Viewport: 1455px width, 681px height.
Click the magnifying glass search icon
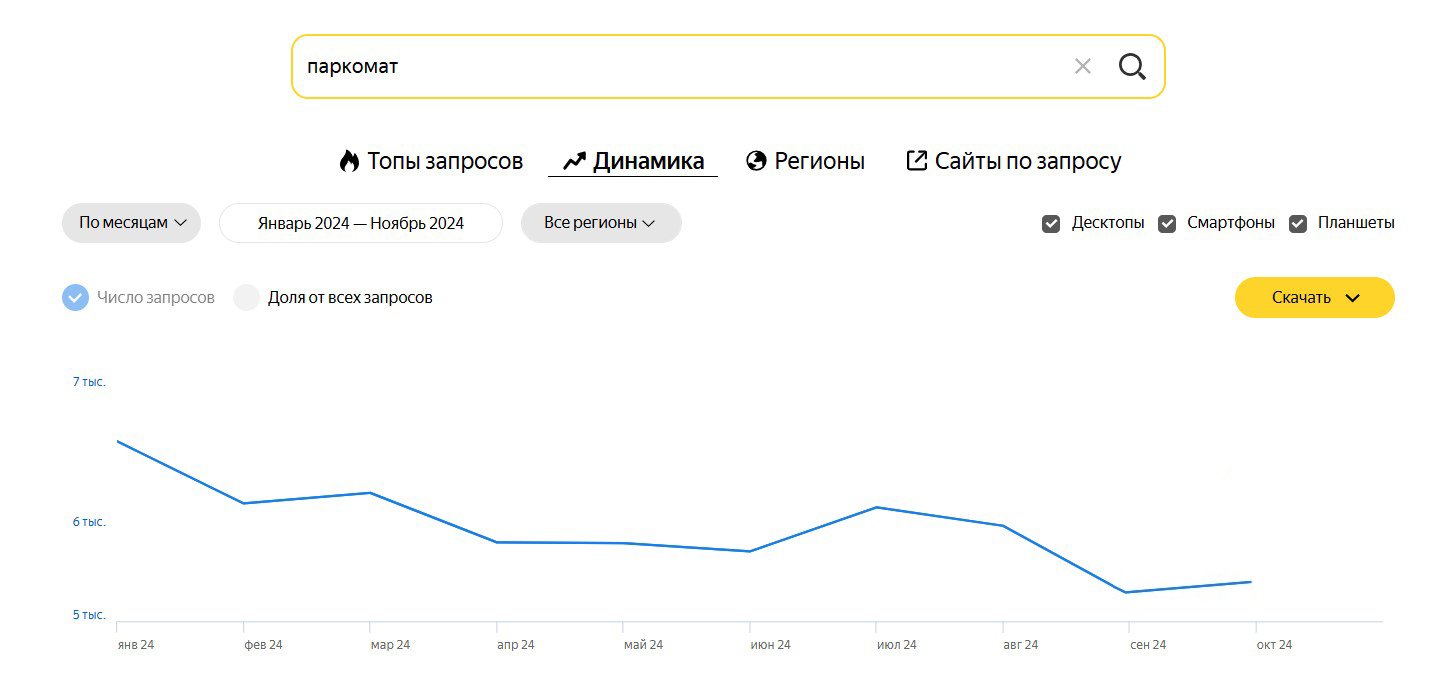(1132, 67)
